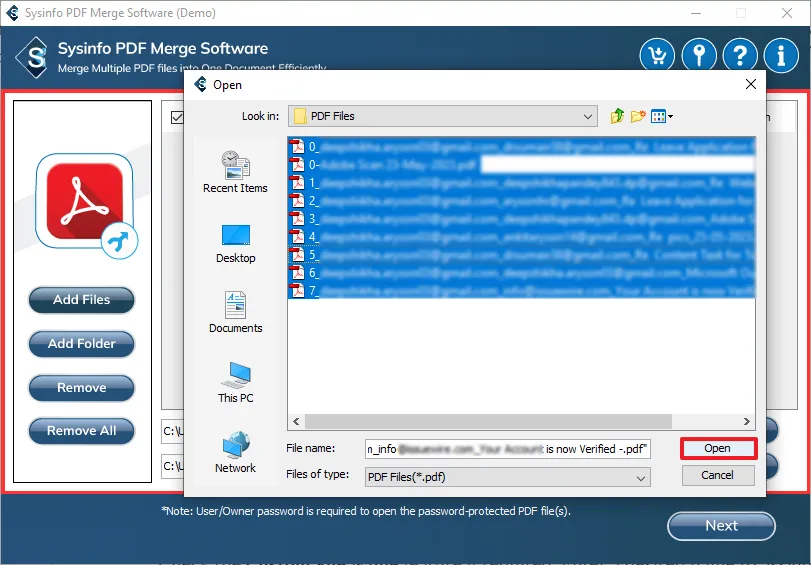Viewport: 811px width, 565px height.
Task: Open the Help question mark icon
Action: [x=740, y=55]
